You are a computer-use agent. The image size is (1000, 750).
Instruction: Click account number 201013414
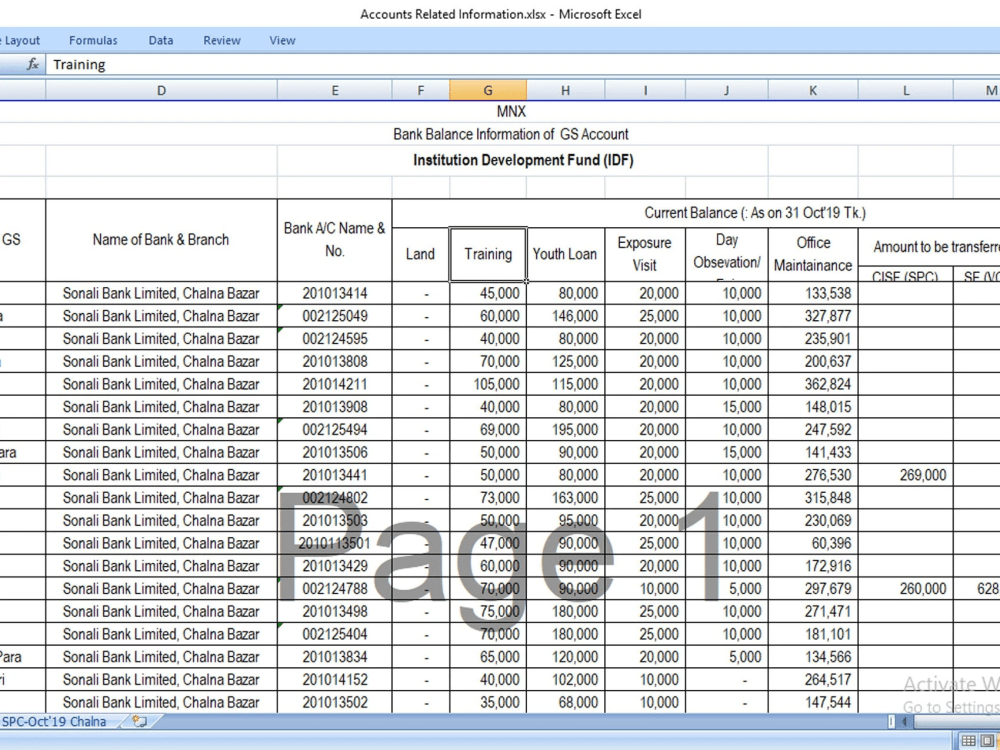pyautogui.click(x=335, y=293)
